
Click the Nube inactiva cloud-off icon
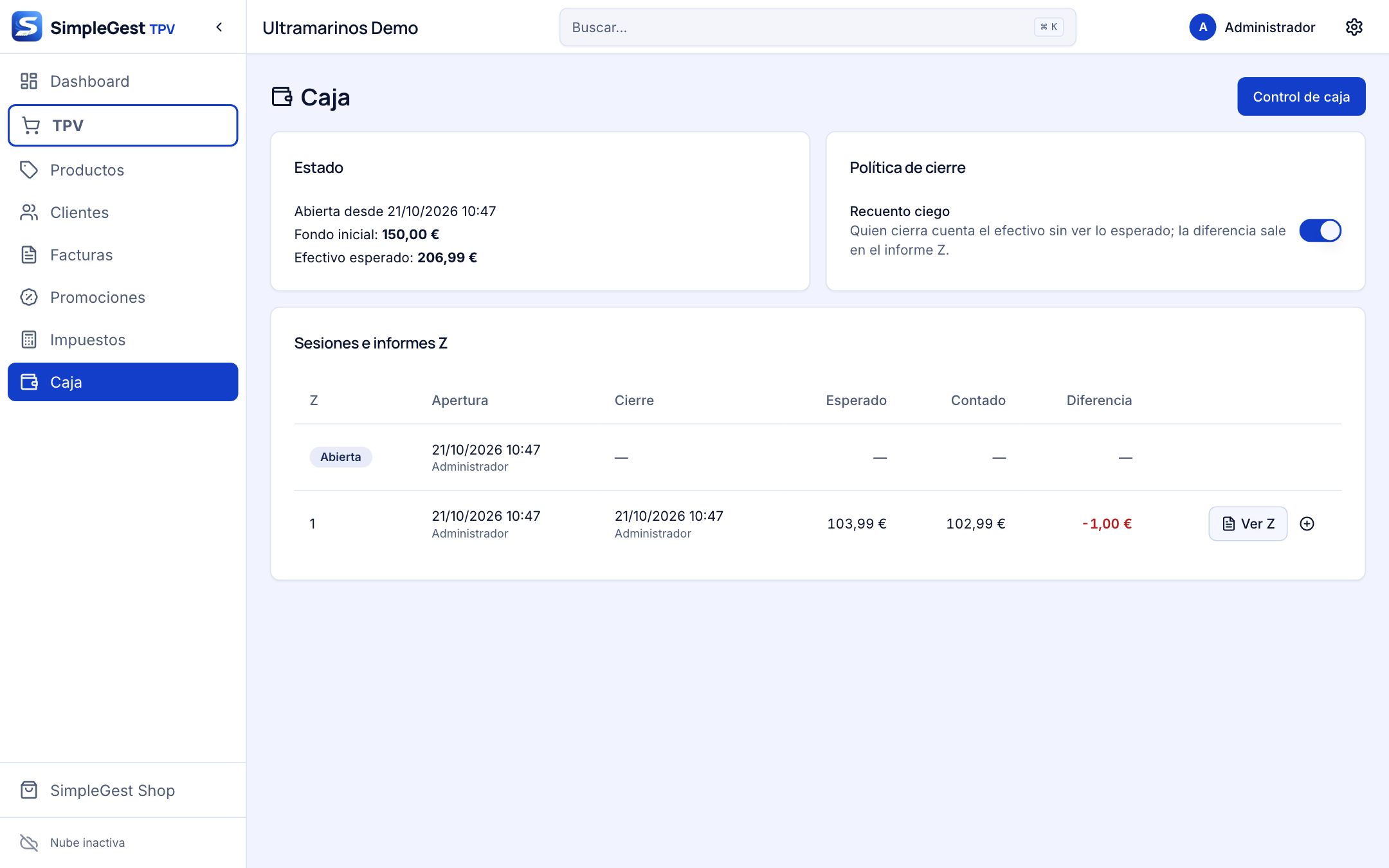29,842
